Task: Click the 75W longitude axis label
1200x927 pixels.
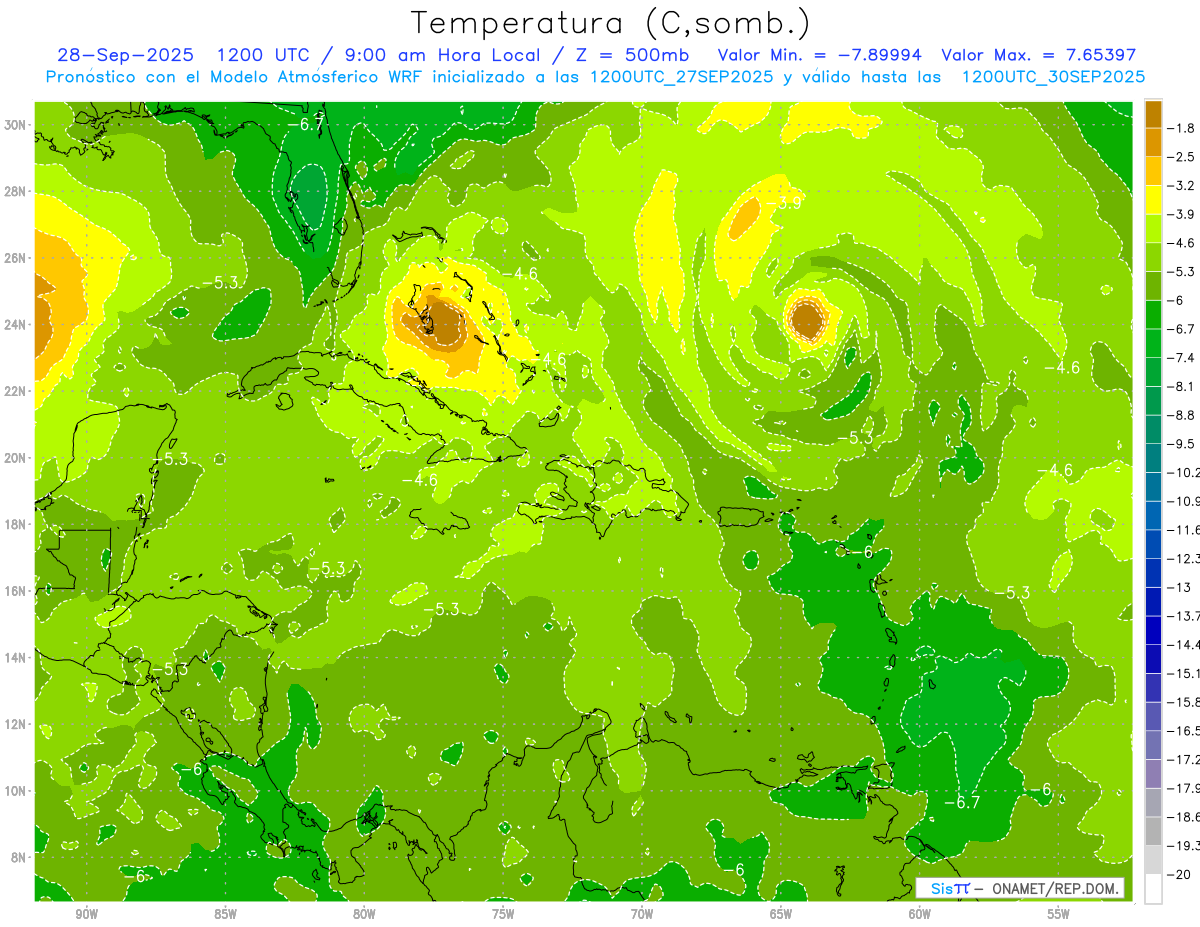Action: click(x=503, y=914)
